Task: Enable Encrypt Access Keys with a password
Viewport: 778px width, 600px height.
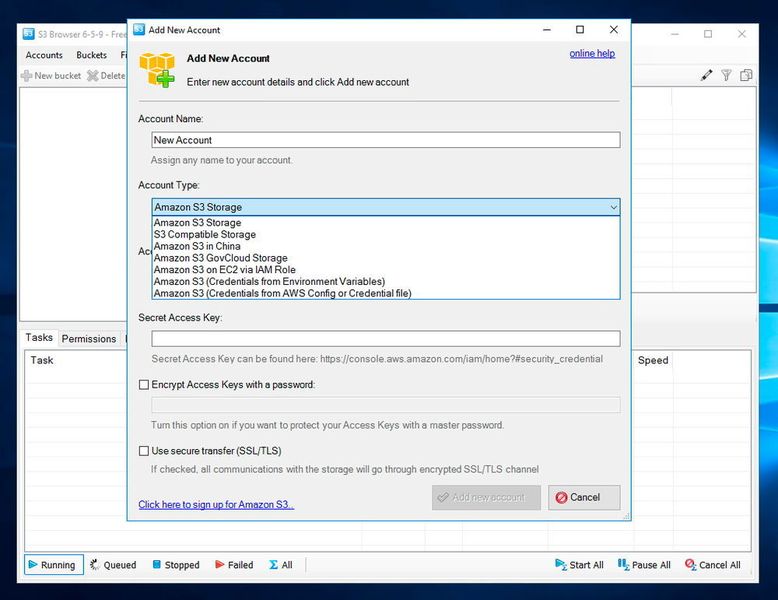Action: [x=144, y=385]
